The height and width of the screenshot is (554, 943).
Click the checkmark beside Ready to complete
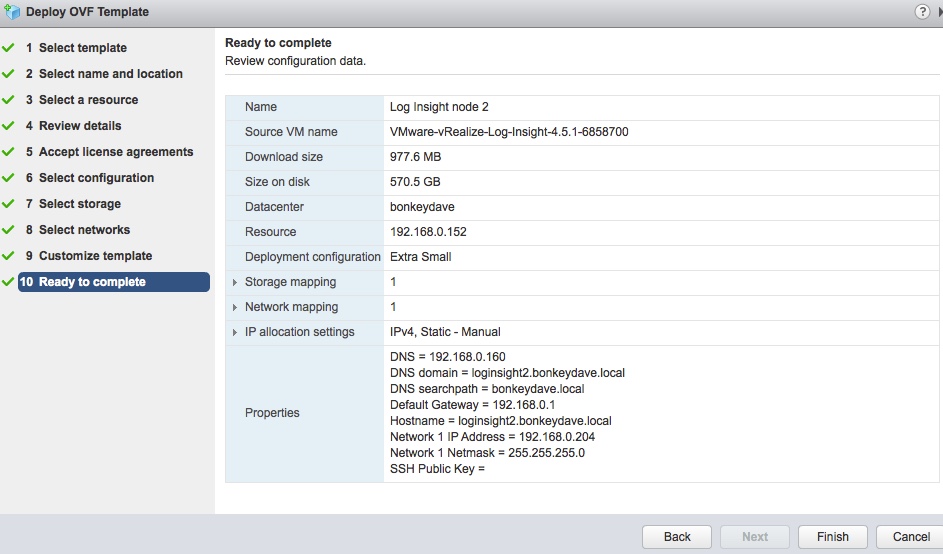click(8, 282)
